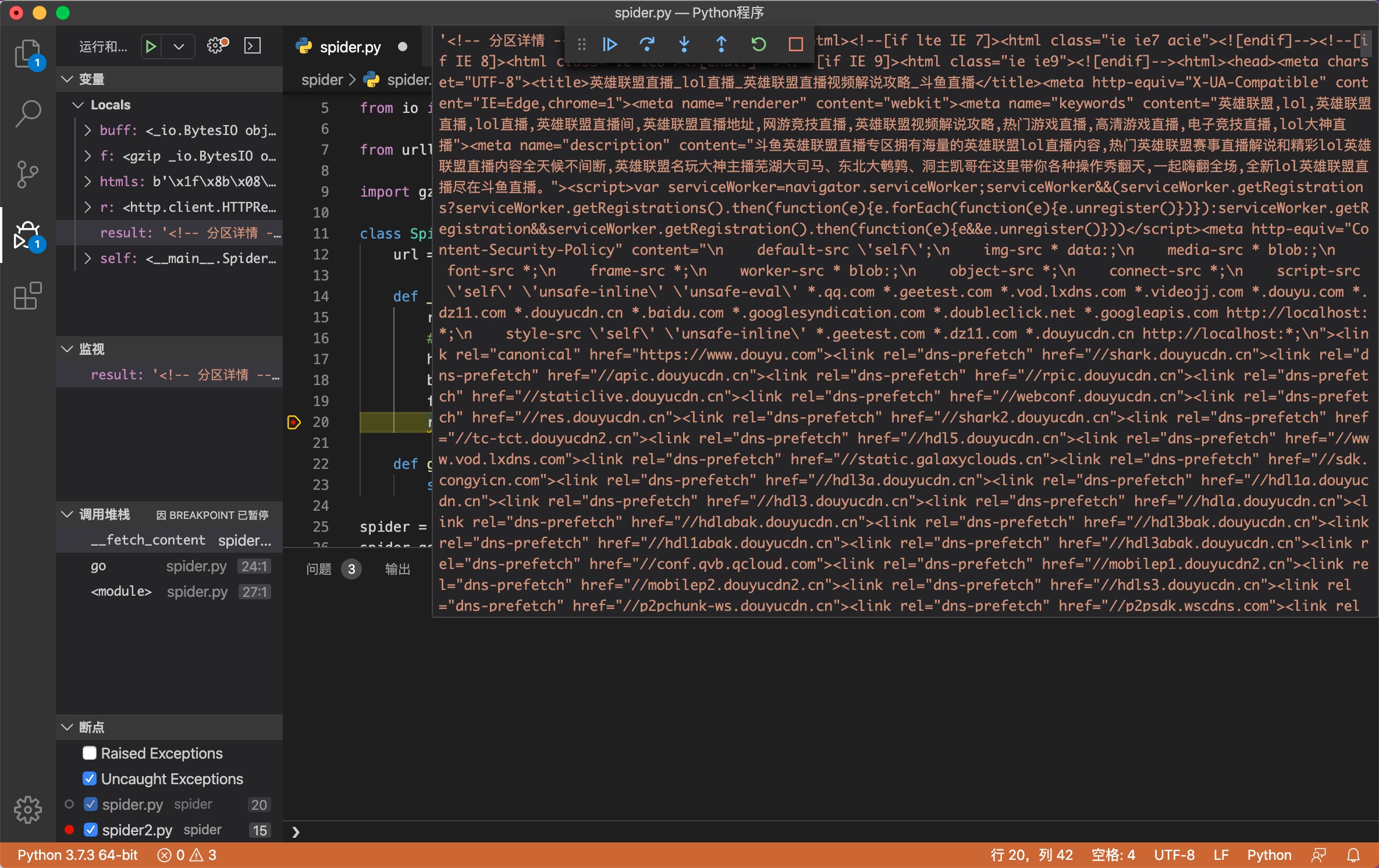Select the <module> stack frame
This screenshot has height=868, width=1379.
click(x=169, y=591)
